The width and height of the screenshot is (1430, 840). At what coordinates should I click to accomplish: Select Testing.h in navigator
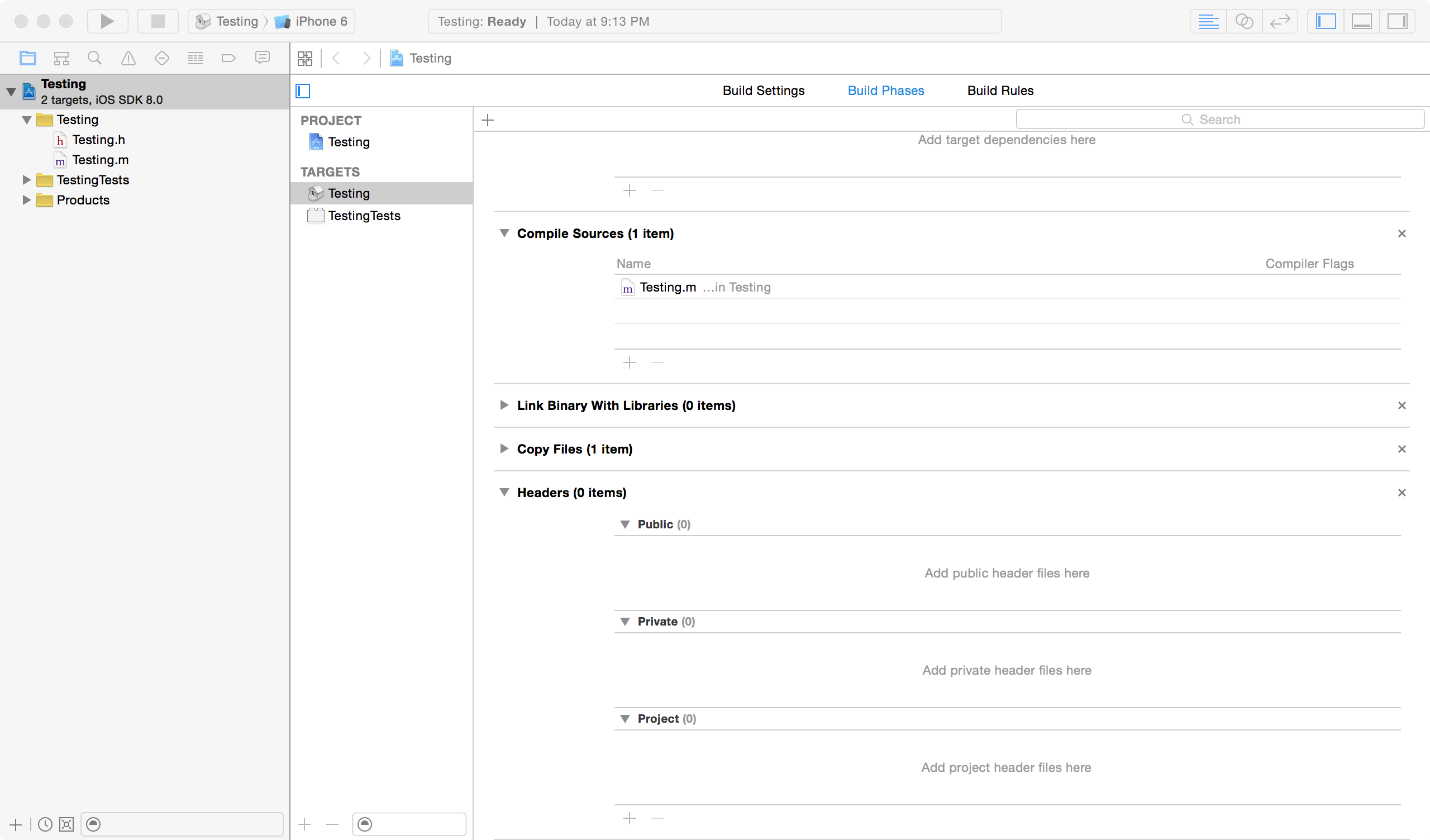145,140
